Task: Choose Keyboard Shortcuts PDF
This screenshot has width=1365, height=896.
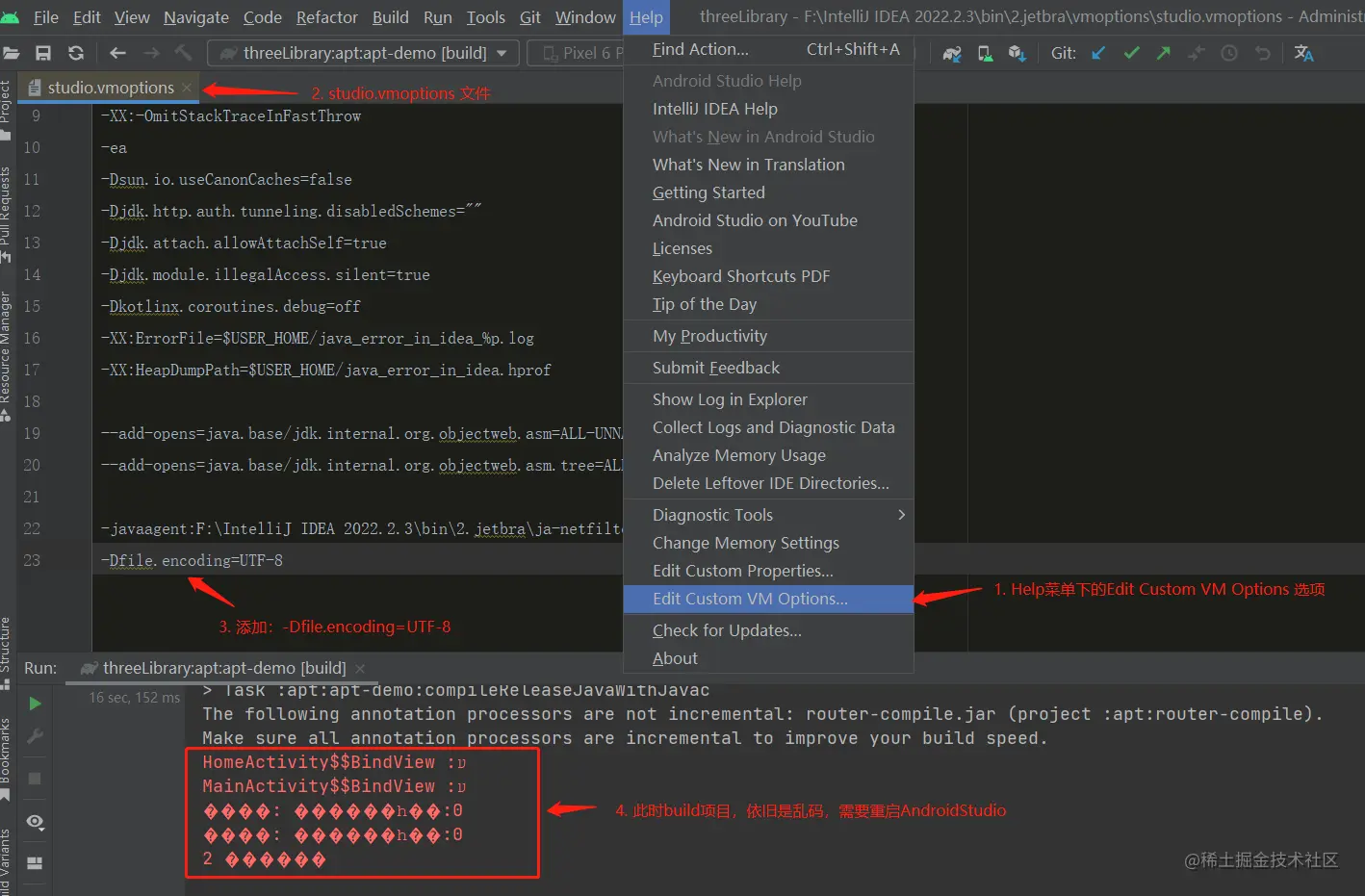Action: click(768, 276)
